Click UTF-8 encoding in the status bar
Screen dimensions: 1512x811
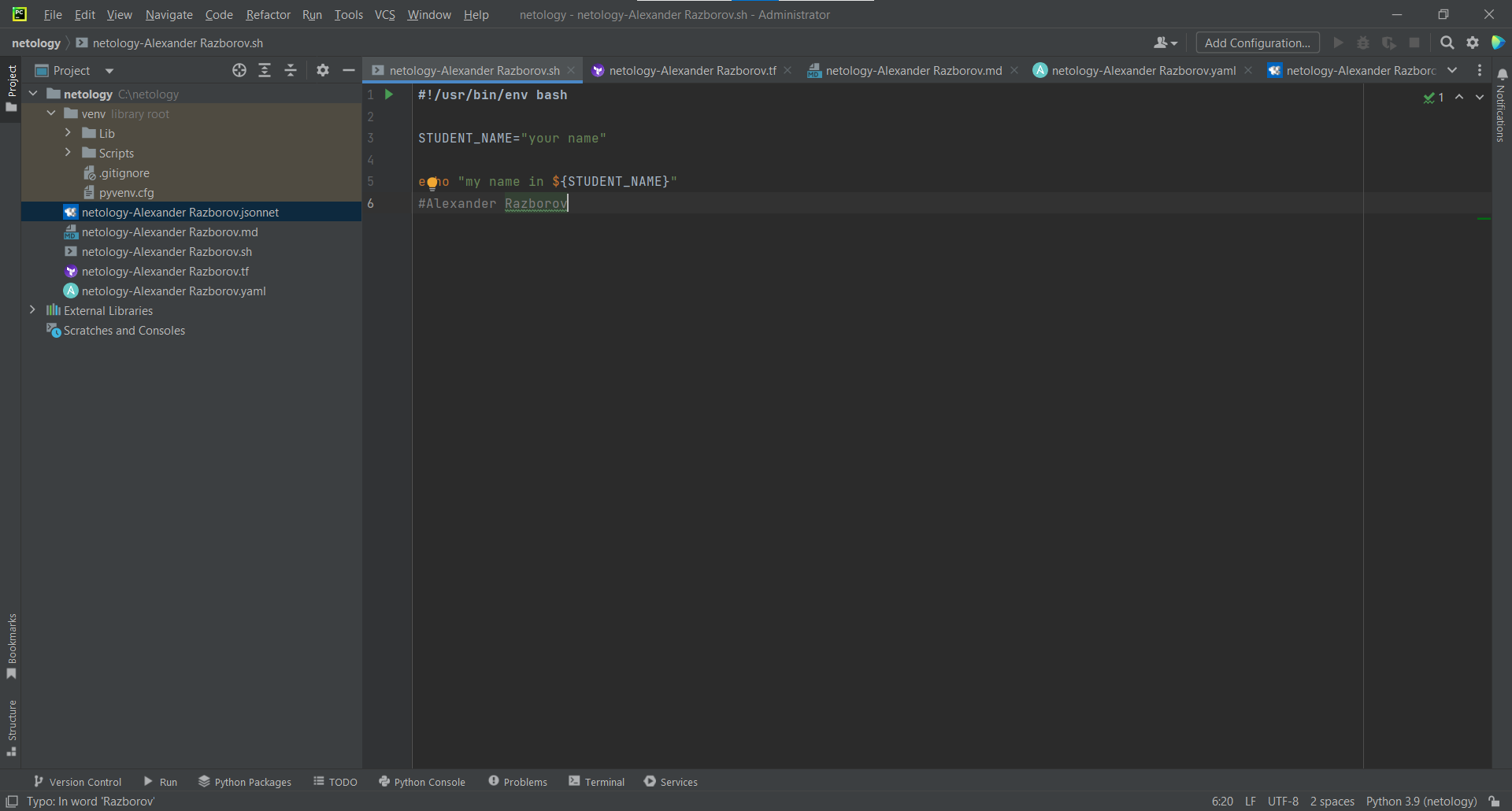1283,801
